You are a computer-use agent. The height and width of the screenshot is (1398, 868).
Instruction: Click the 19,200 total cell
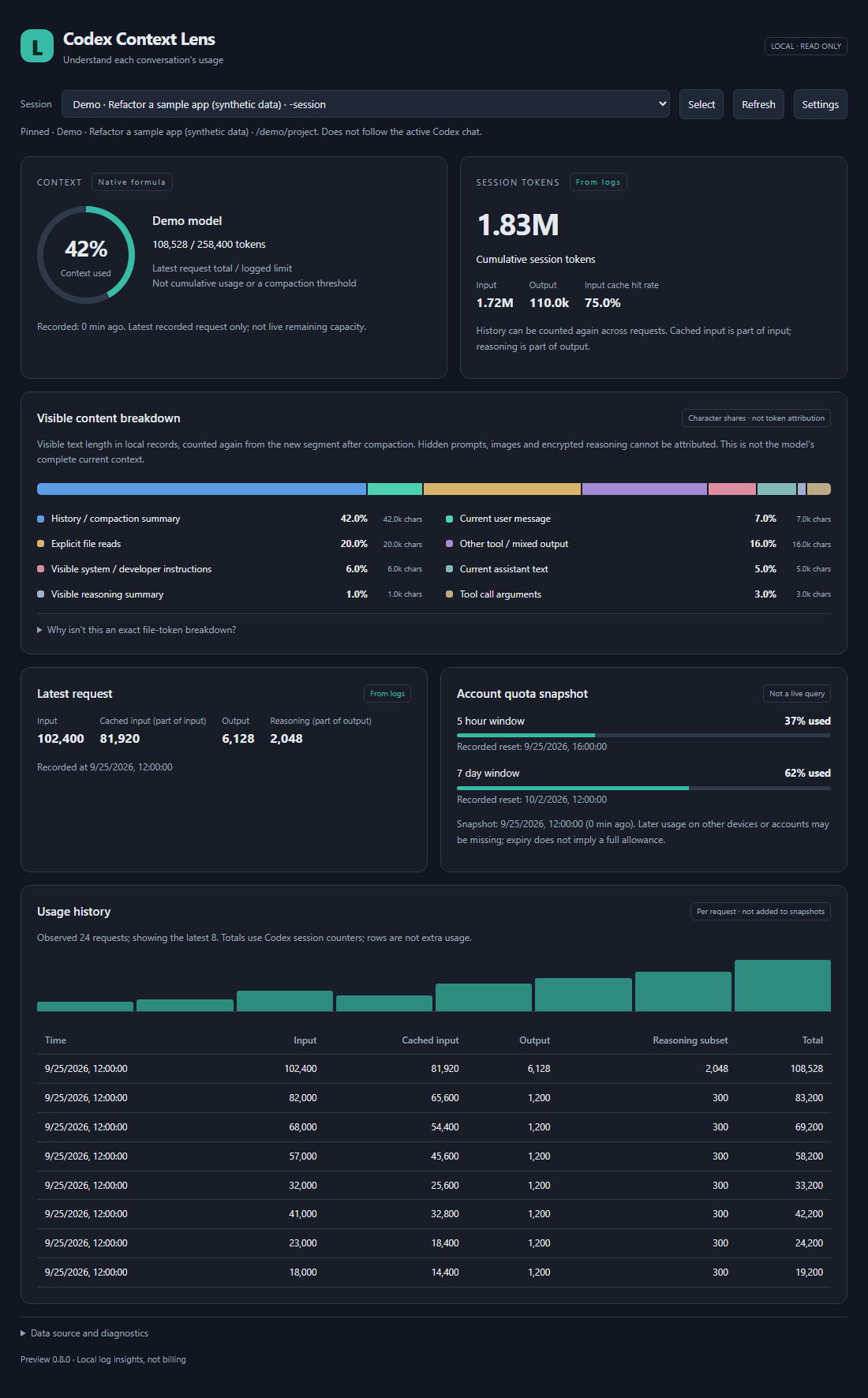[809, 1272]
